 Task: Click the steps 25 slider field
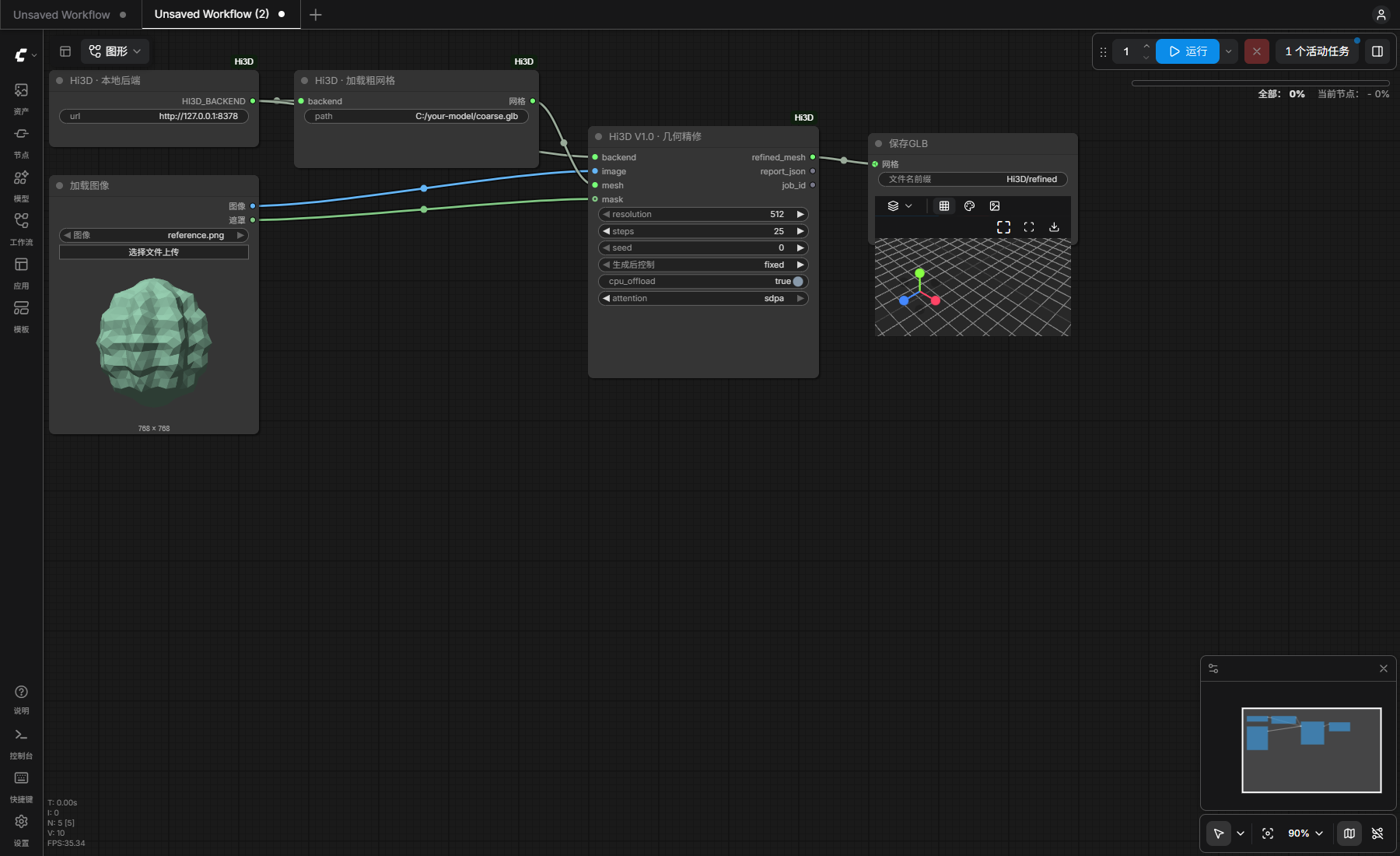click(703, 232)
